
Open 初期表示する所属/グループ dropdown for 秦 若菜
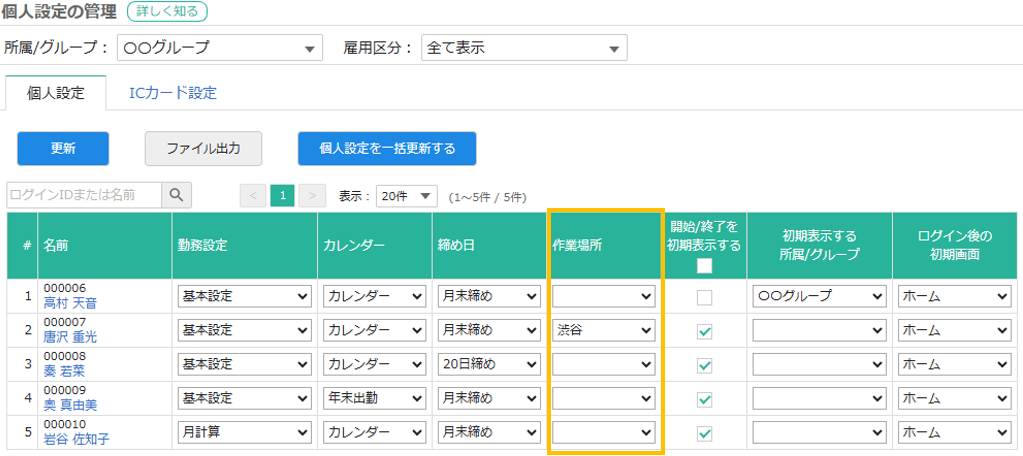click(x=819, y=364)
